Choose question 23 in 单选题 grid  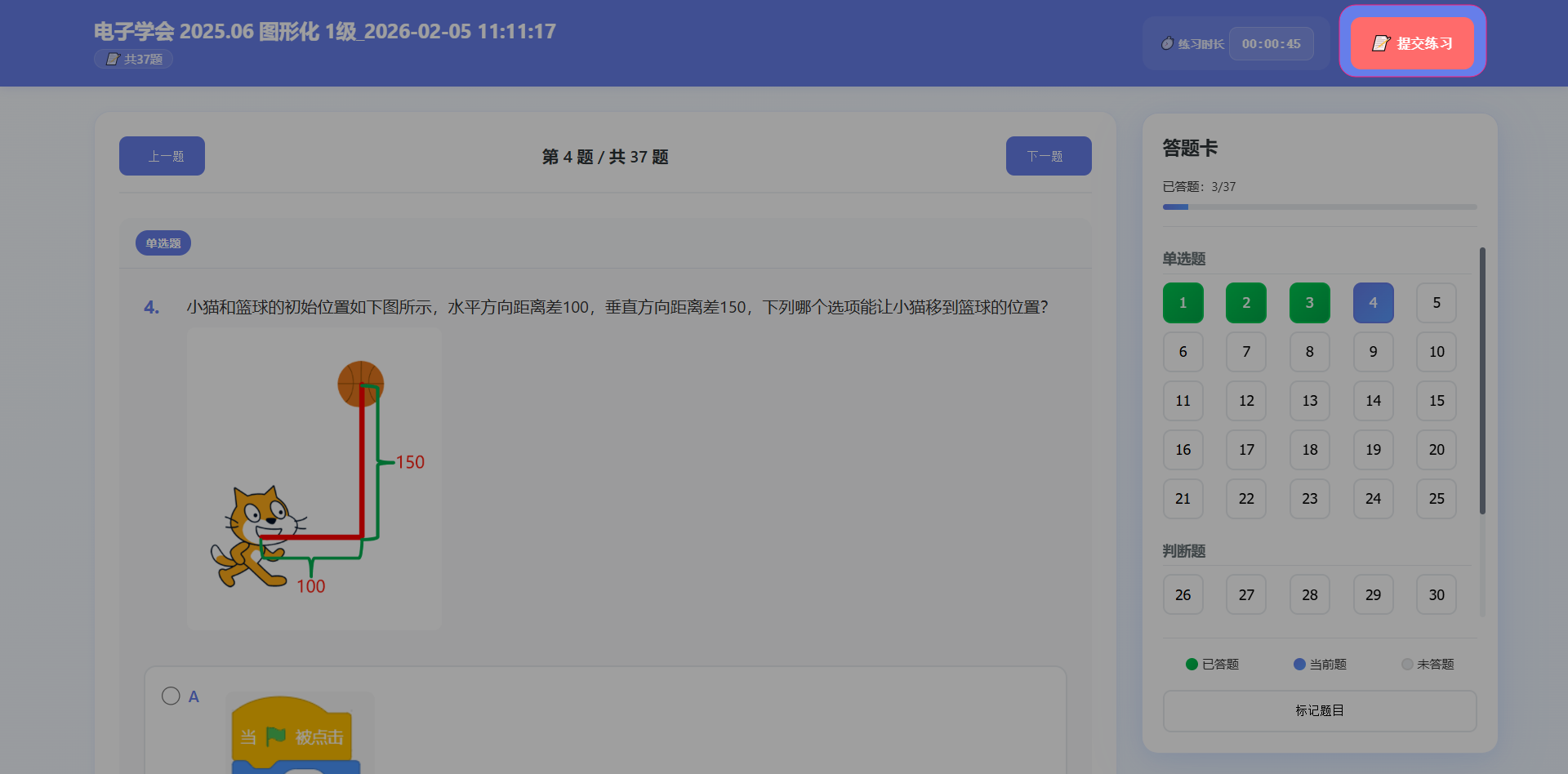1310,499
